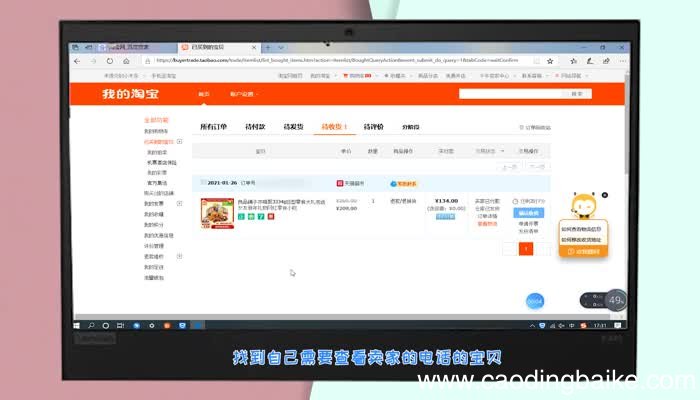Expand the 账户设置 dropdown
The width and height of the screenshot is (700, 400).
[244, 94]
